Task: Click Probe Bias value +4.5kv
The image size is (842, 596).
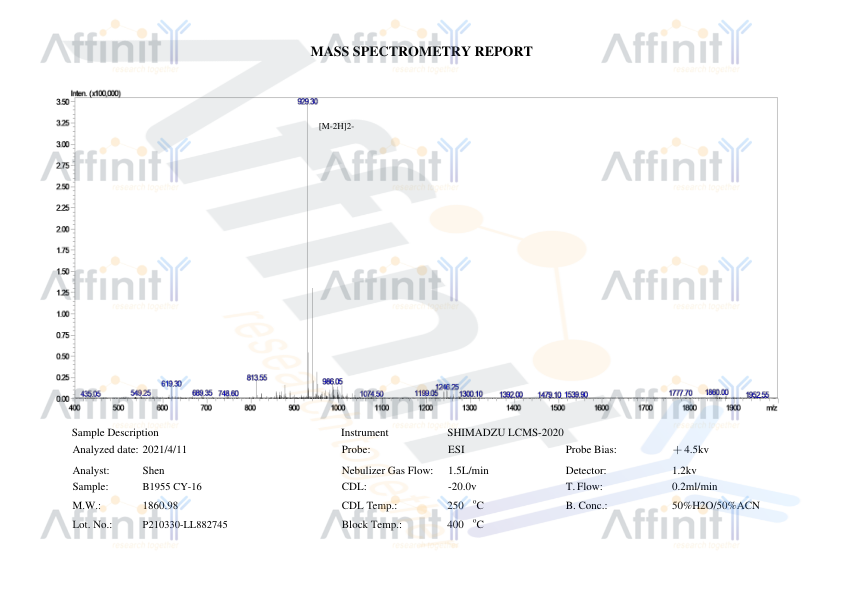Action: 691,450
